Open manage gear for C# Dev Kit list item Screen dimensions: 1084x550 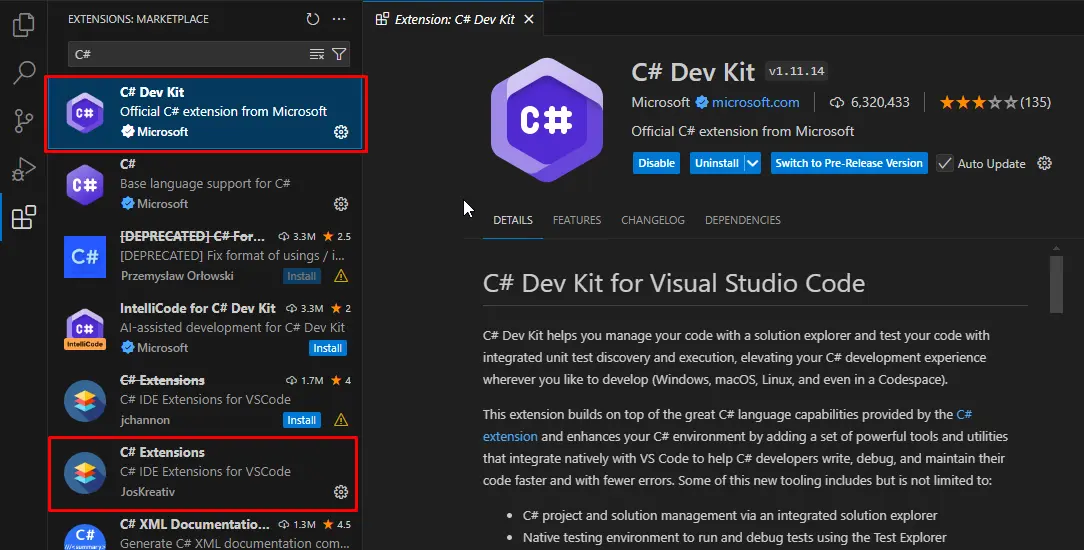coord(341,132)
